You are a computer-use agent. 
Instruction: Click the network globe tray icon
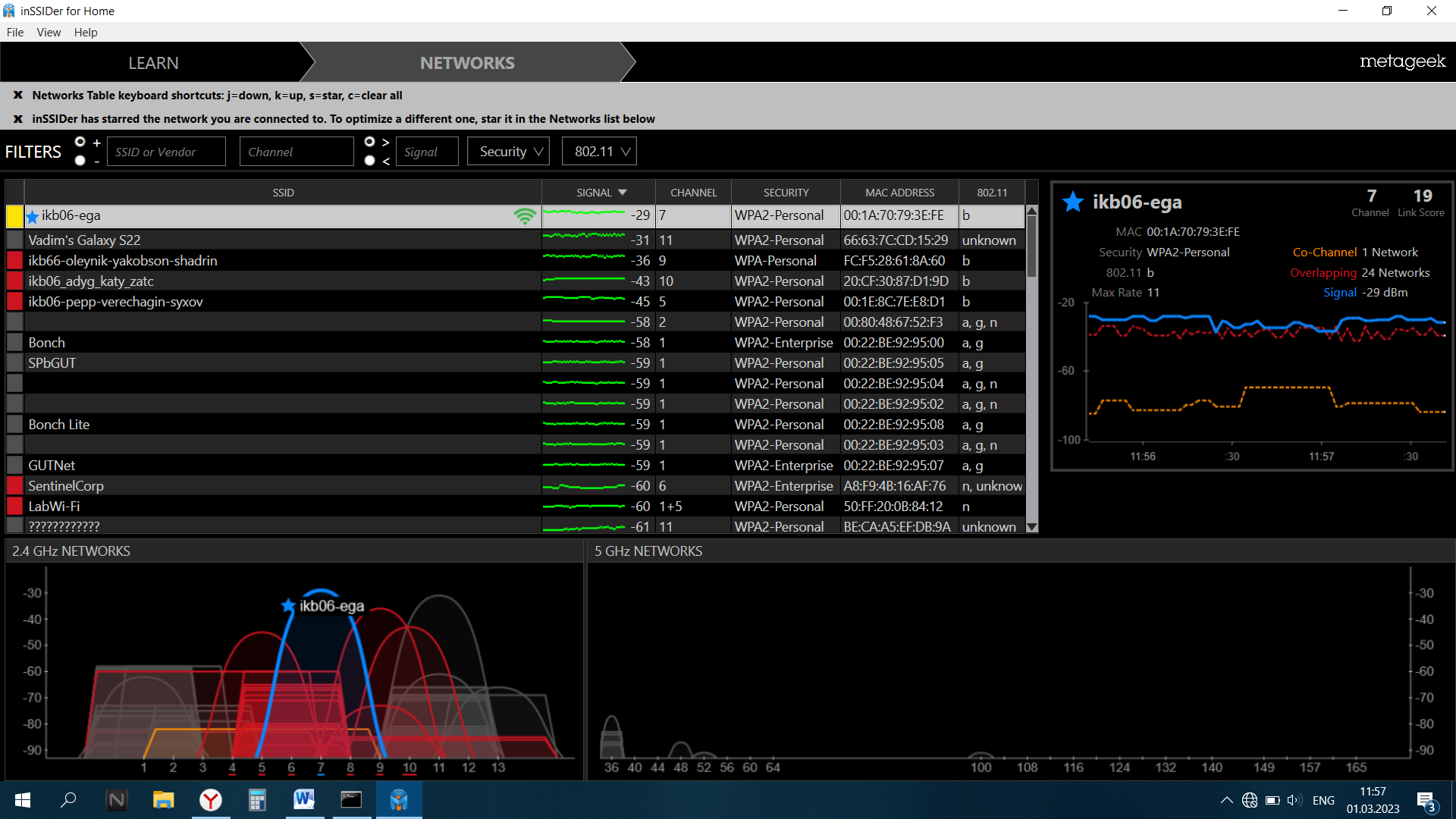pos(1250,800)
